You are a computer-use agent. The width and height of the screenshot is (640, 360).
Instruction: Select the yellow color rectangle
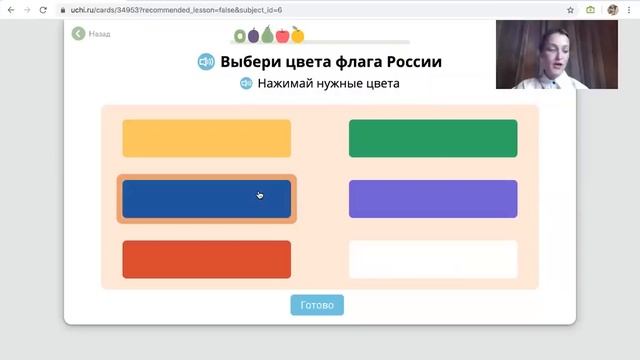click(x=207, y=138)
